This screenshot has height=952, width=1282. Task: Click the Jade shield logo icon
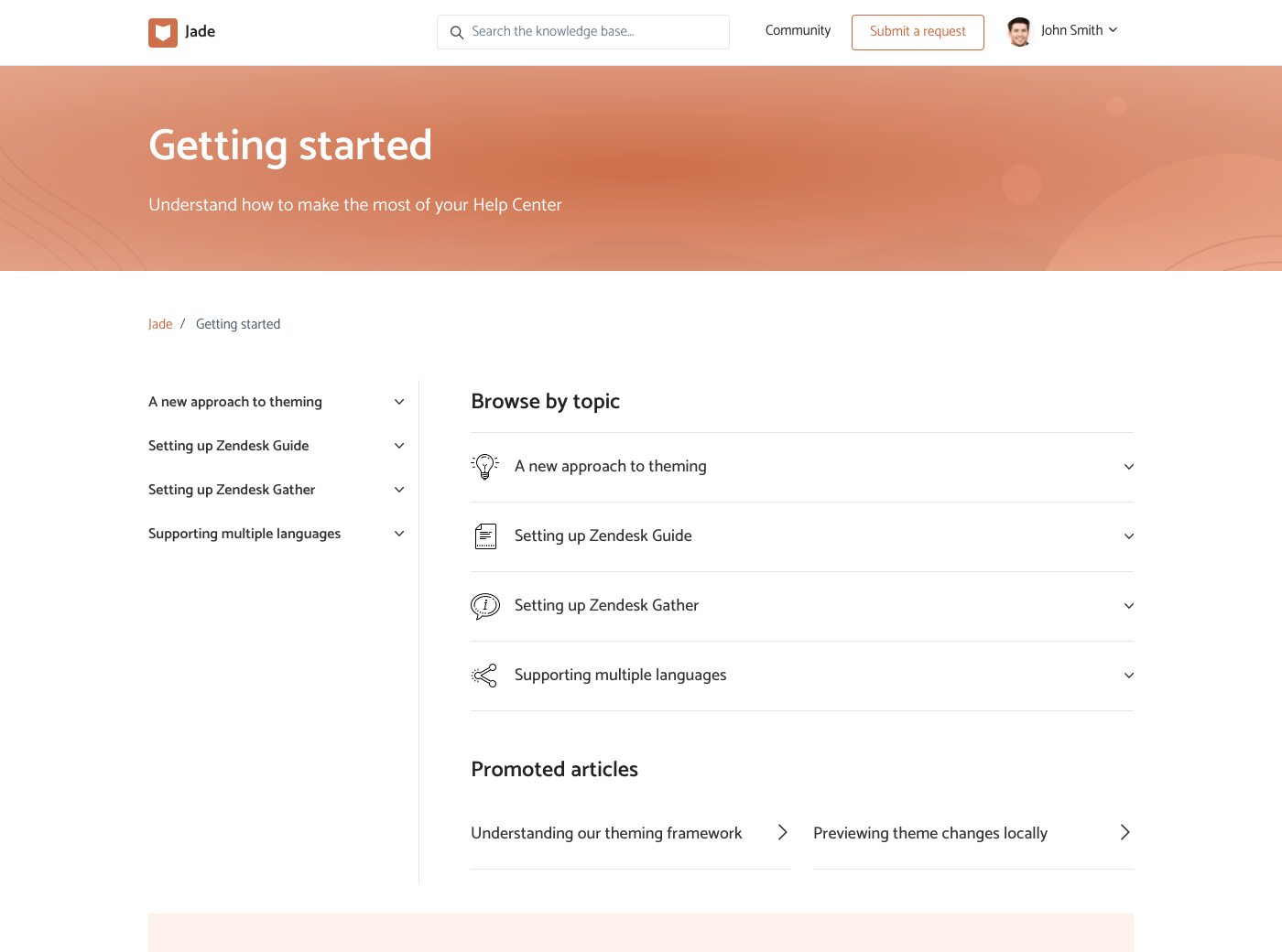click(x=163, y=33)
